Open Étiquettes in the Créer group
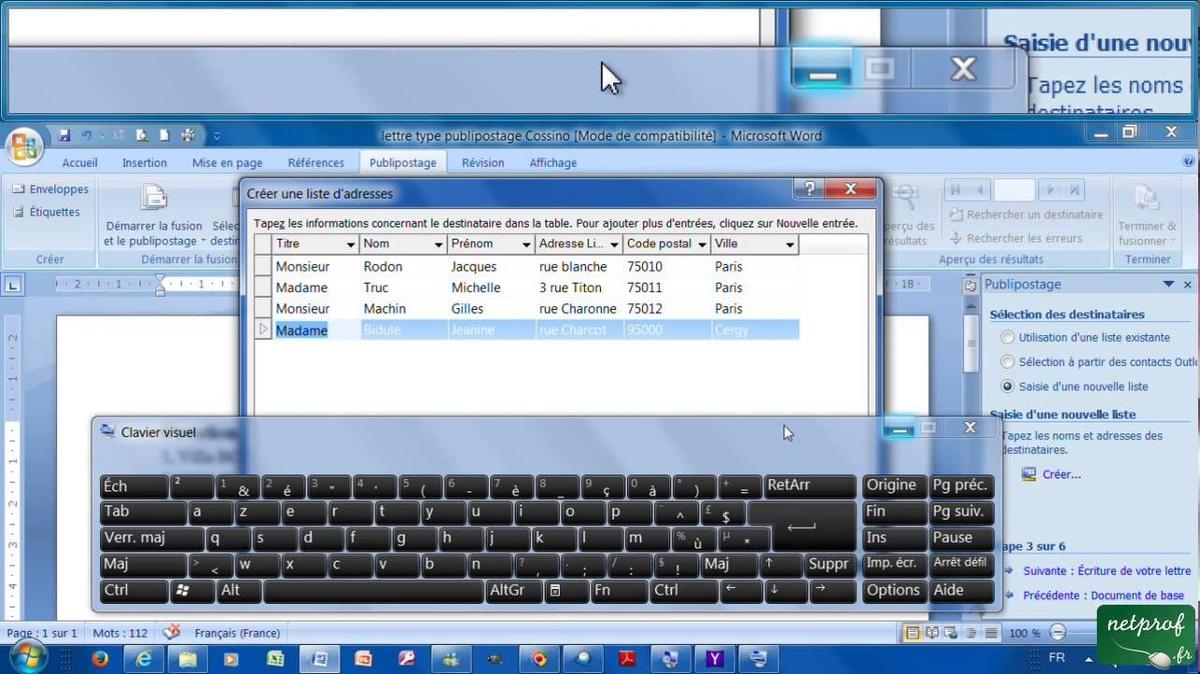The image size is (1200, 674). (48, 212)
